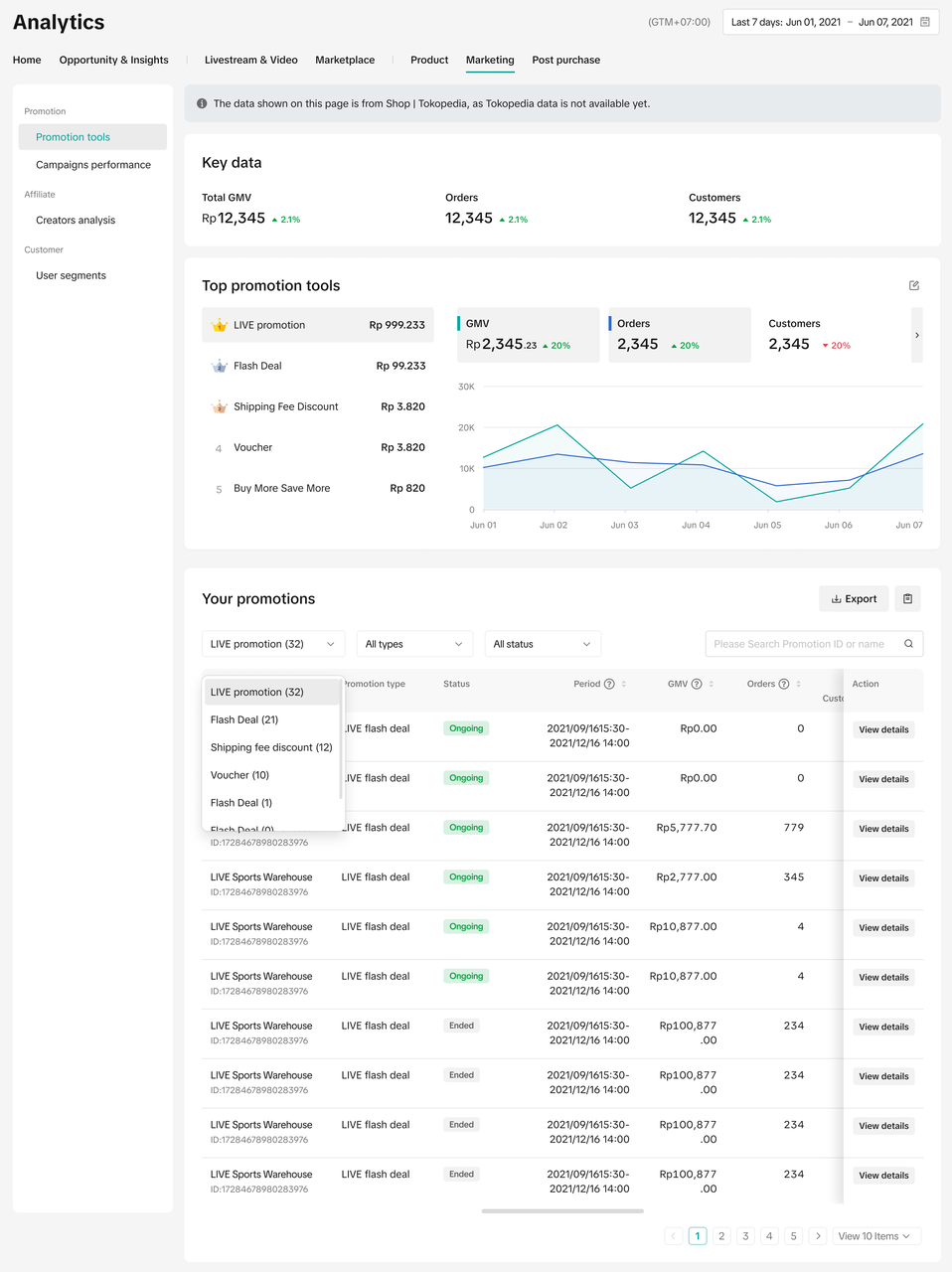Select the GMV metric card for chart
Screen dimensions: 952x1272
pyautogui.click(x=528, y=335)
